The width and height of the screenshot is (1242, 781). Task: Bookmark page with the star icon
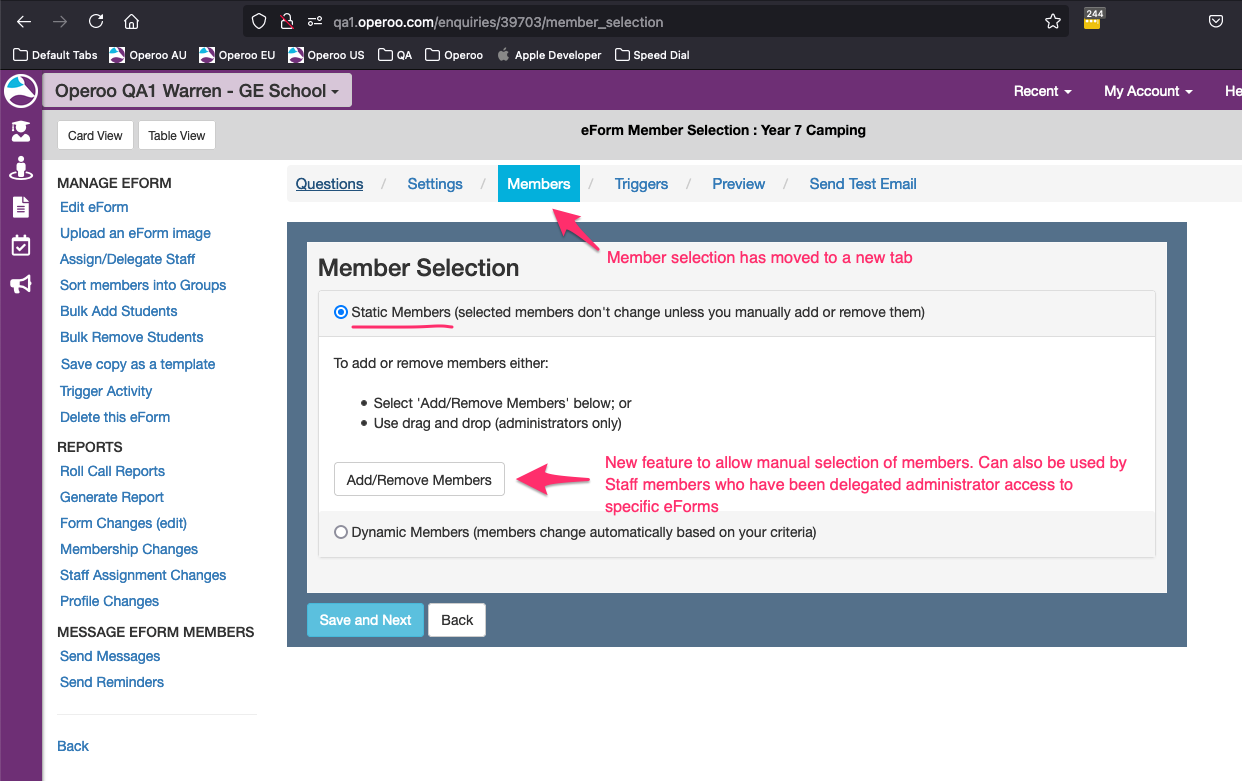(x=1052, y=21)
